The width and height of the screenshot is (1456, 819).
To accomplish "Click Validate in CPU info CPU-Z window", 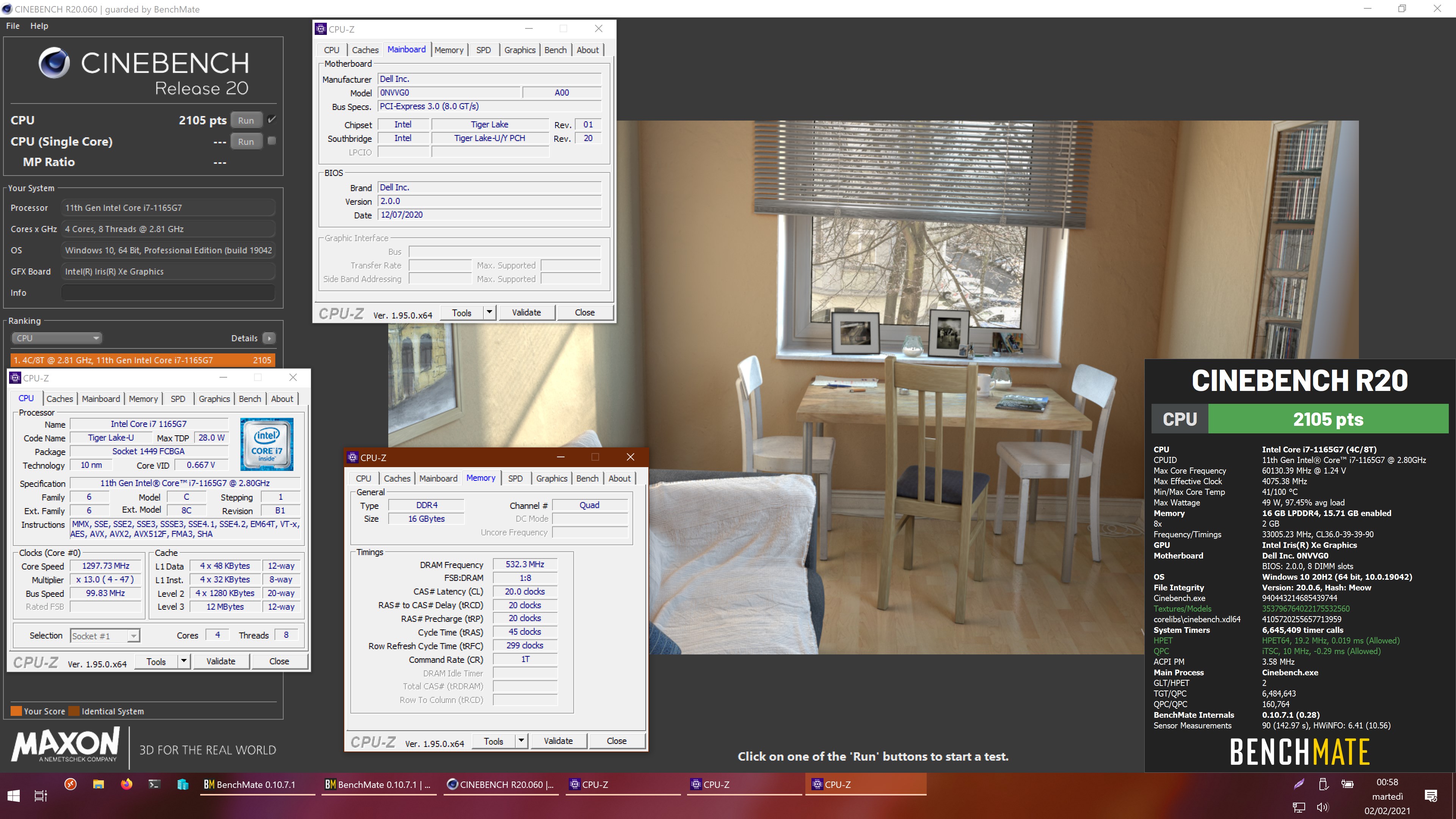I will [220, 661].
